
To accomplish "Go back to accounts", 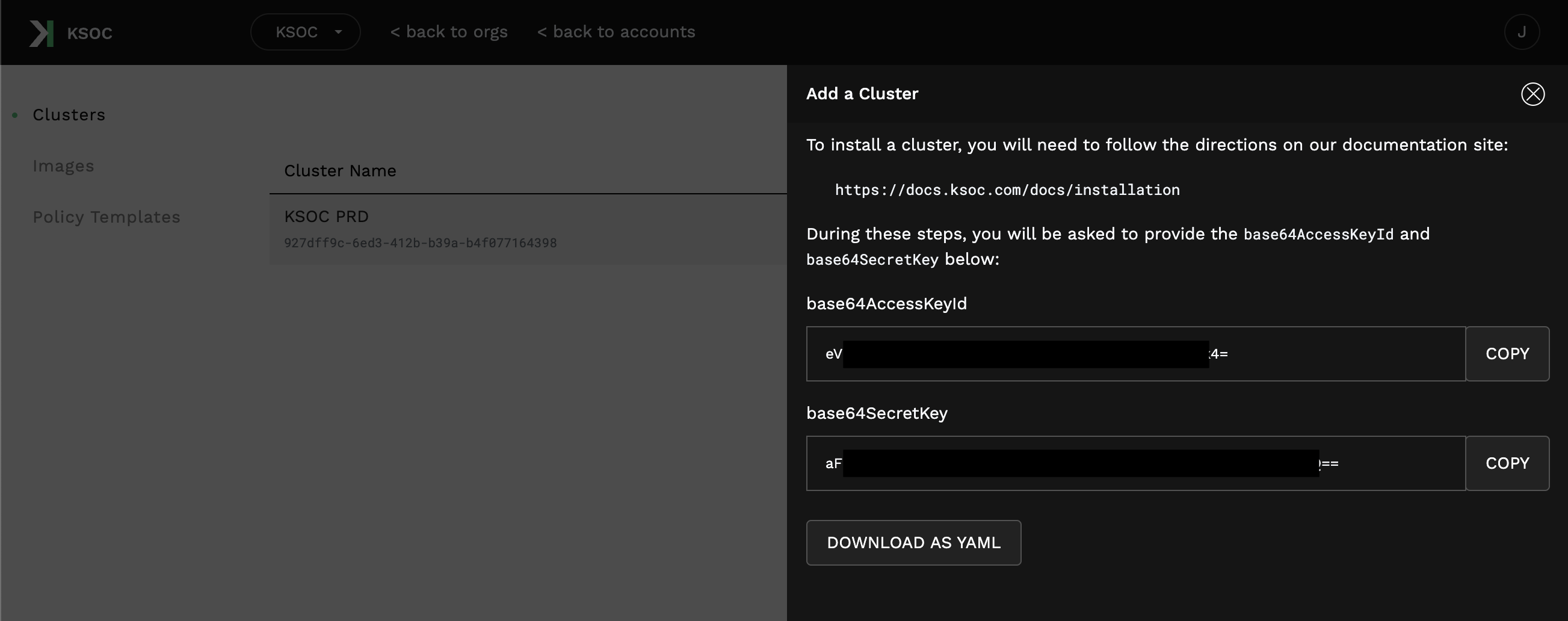I will (616, 32).
